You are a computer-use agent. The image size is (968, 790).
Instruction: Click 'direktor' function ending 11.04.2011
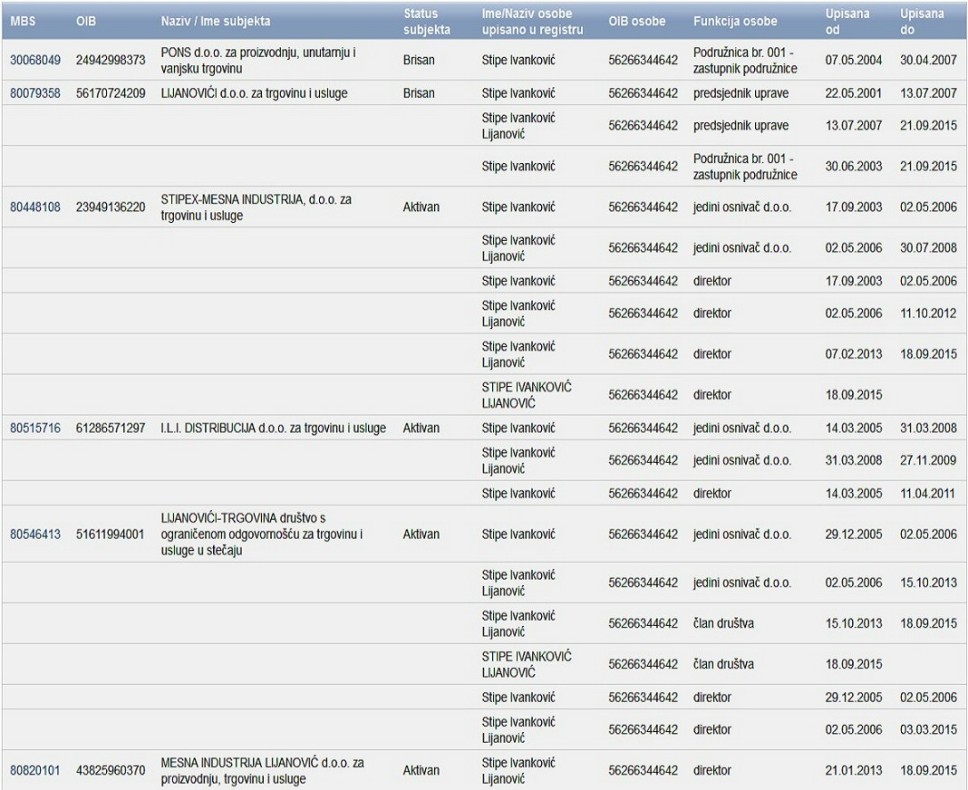point(712,494)
